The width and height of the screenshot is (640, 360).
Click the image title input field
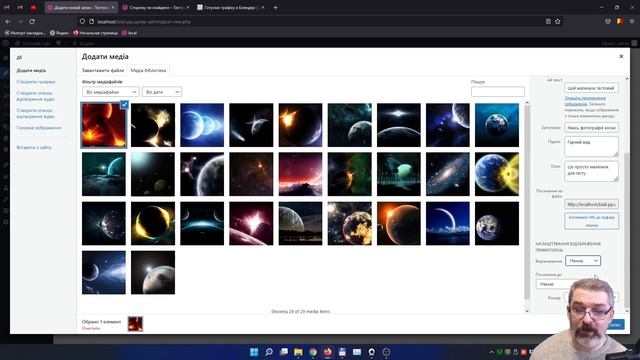pyautogui.click(x=591, y=127)
